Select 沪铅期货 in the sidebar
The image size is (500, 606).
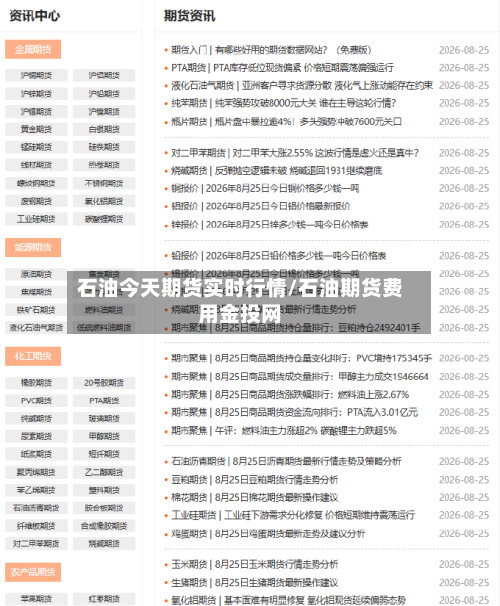tap(104, 94)
